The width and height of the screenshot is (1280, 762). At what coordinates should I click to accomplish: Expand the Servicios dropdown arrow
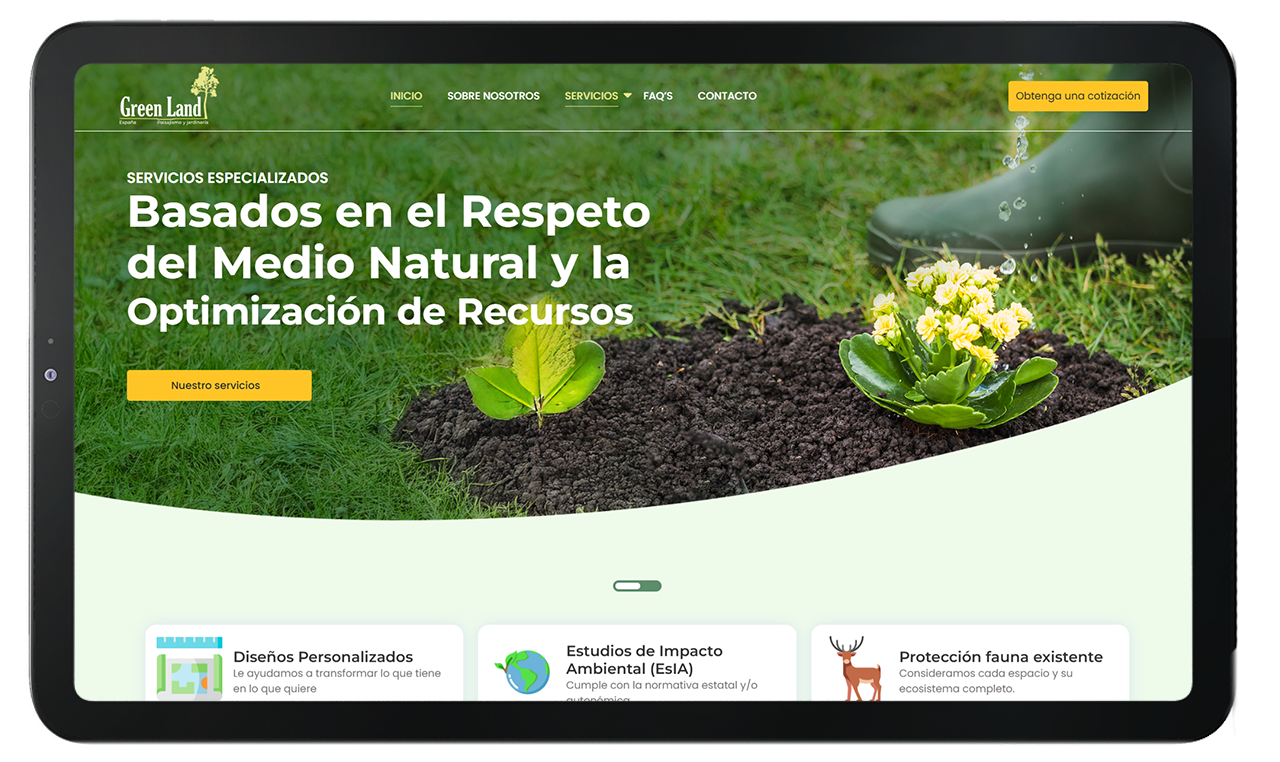pyautogui.click(x=628, y=95)
